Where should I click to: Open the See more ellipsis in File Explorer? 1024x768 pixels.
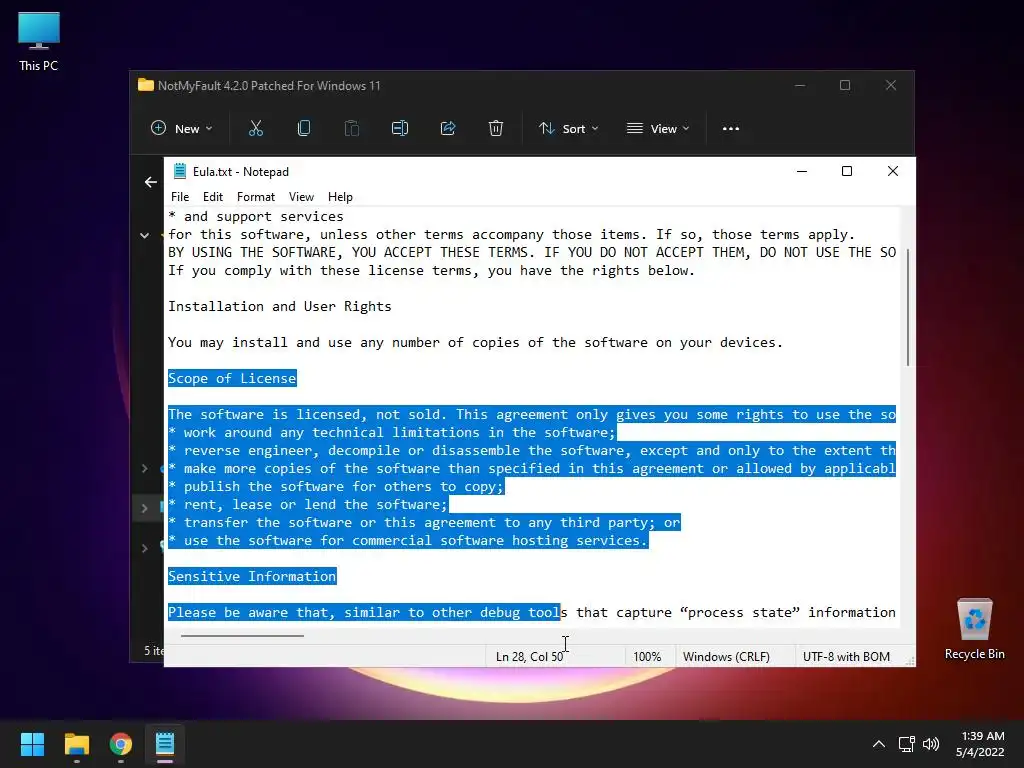click(731, 129)
